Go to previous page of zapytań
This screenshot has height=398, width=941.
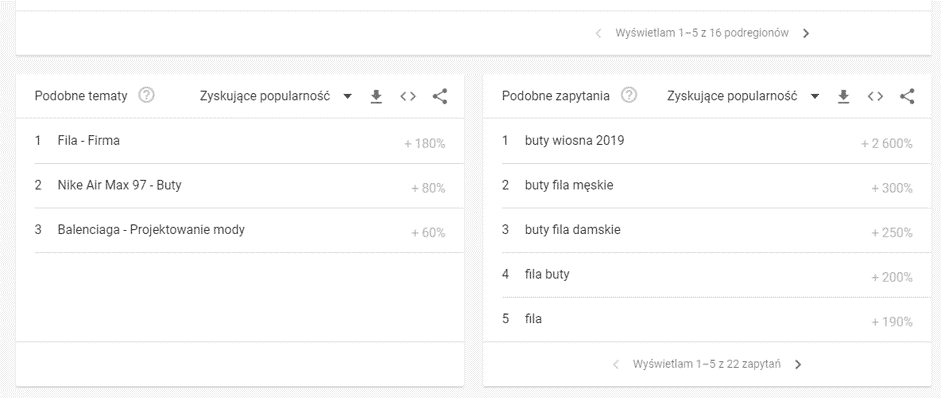pos(616,364)
